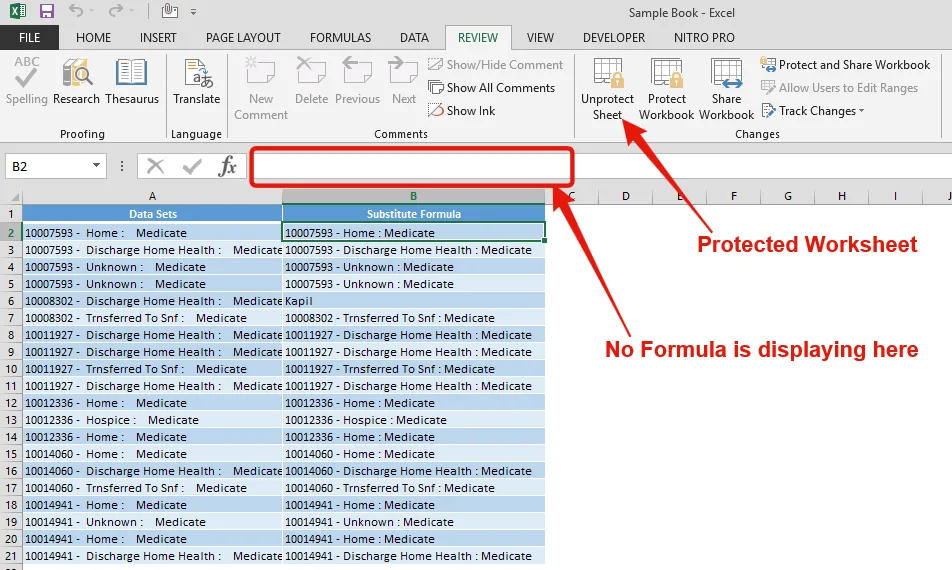Viewport: 952px width, 570px height.
Task: Click cell B10 '10011927 - Trnsferred To Snf : Medicate'
Action: pos(413,369)
